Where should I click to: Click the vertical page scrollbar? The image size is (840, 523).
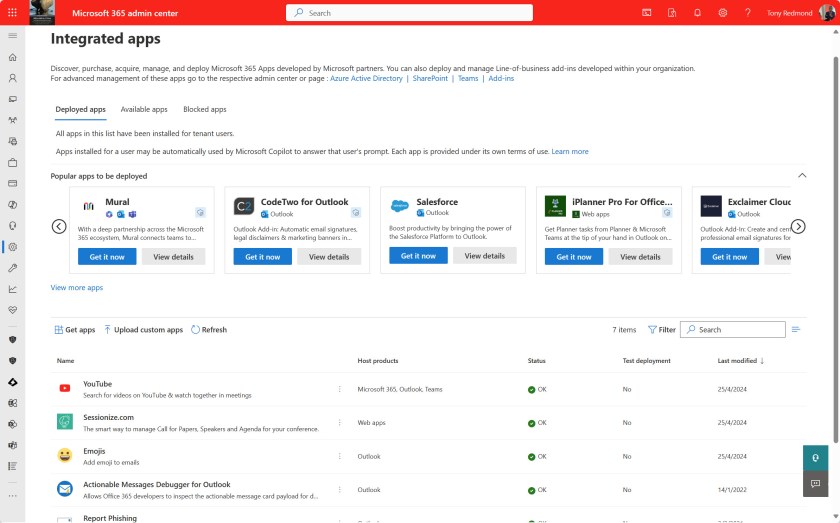coord(836,250)
